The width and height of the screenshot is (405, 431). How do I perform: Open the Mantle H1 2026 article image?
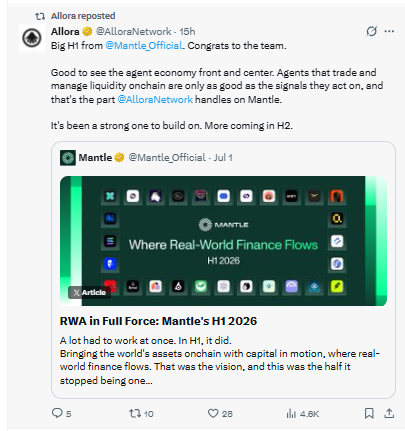coord(223,241)
